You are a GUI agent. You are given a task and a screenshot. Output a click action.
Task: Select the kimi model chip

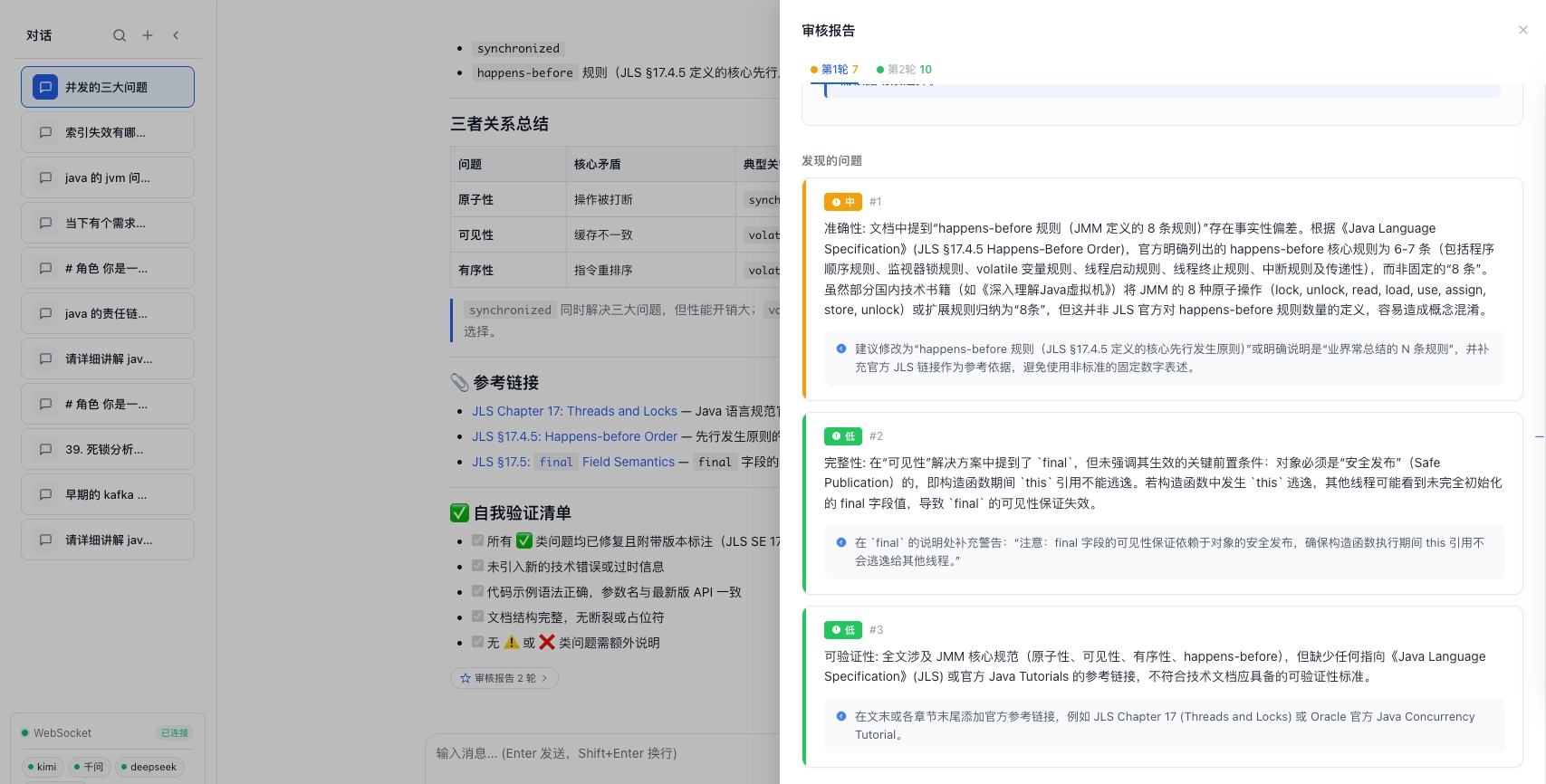(42, 767)
